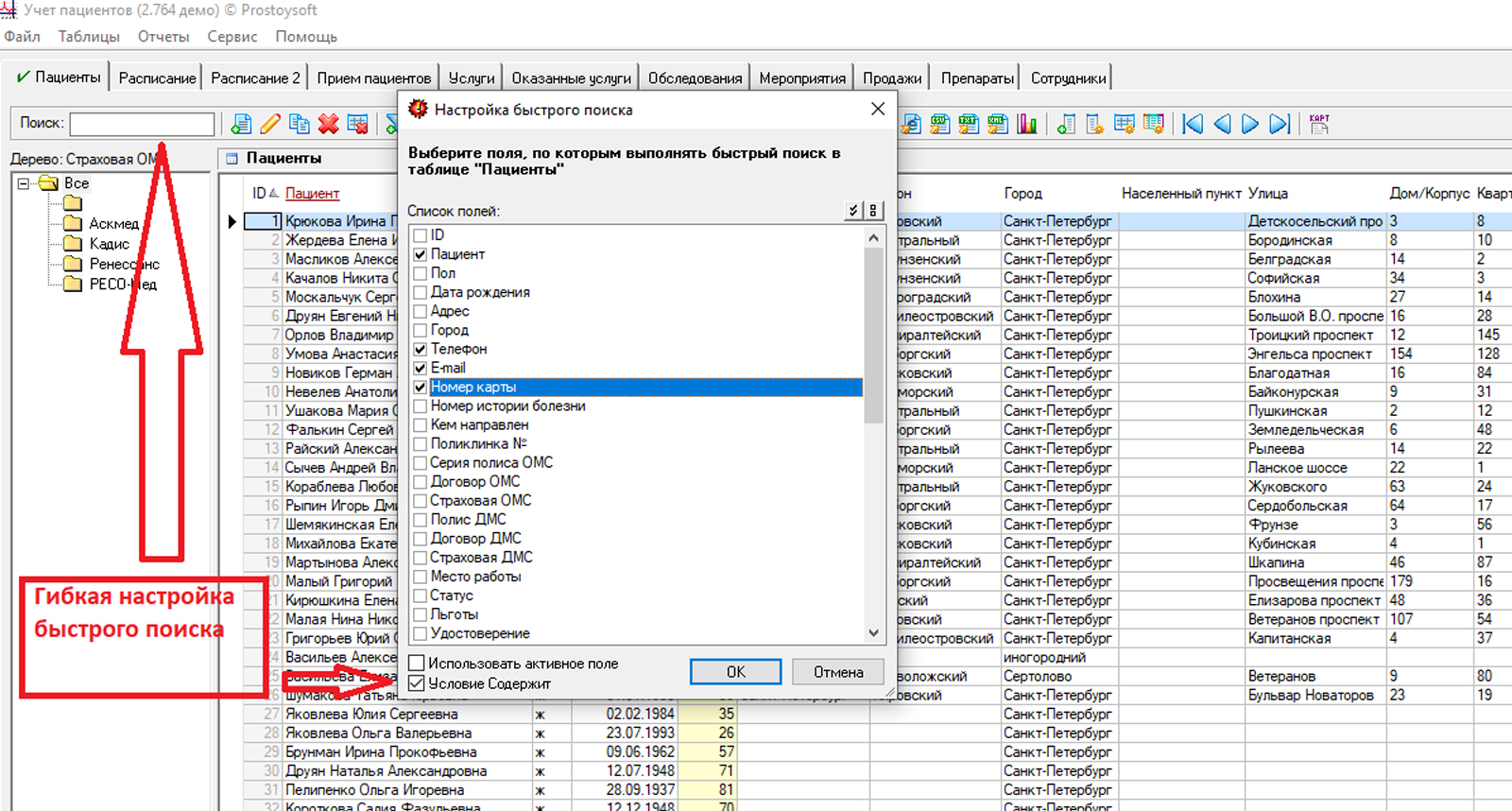Click the Пациент column header link

312,193
